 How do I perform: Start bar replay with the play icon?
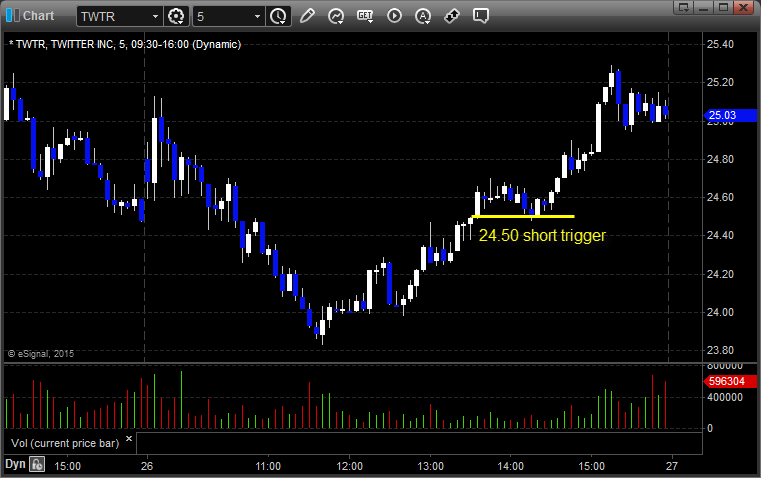[x=394, y=16]
